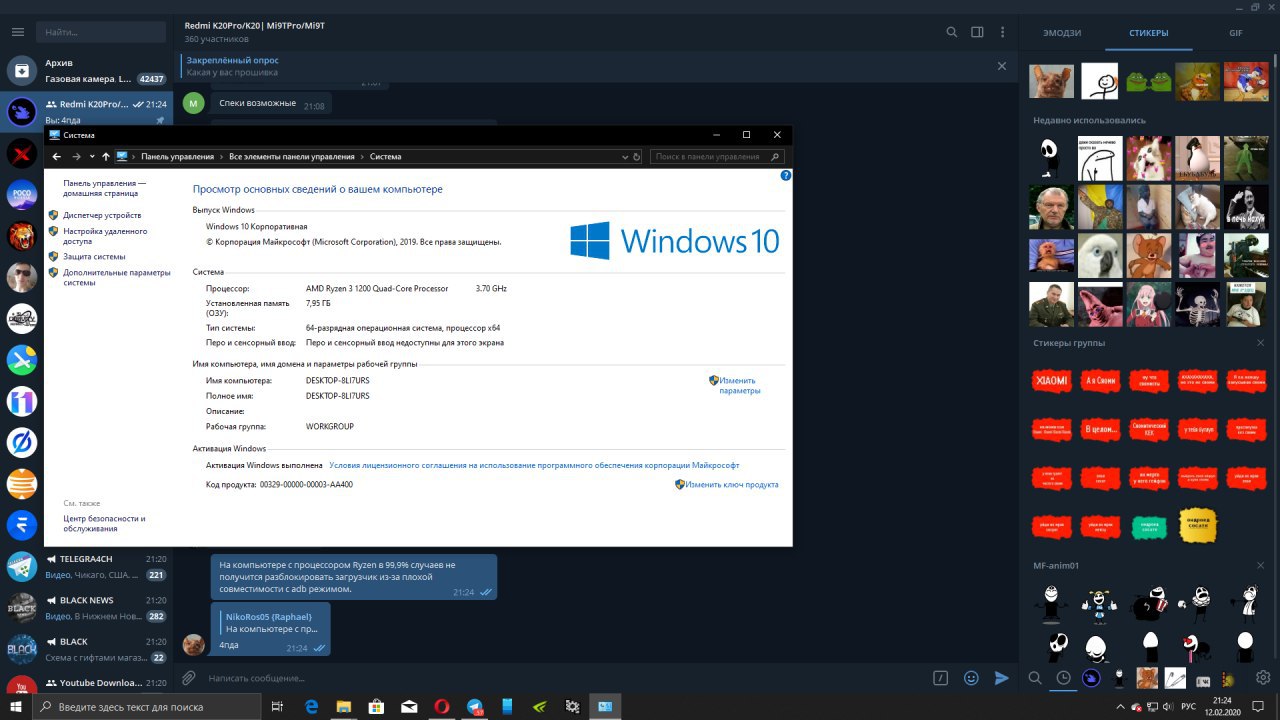Click the Telegram chat search field 'Найти'
1280x720 pixels.
[x=99, y=32]
